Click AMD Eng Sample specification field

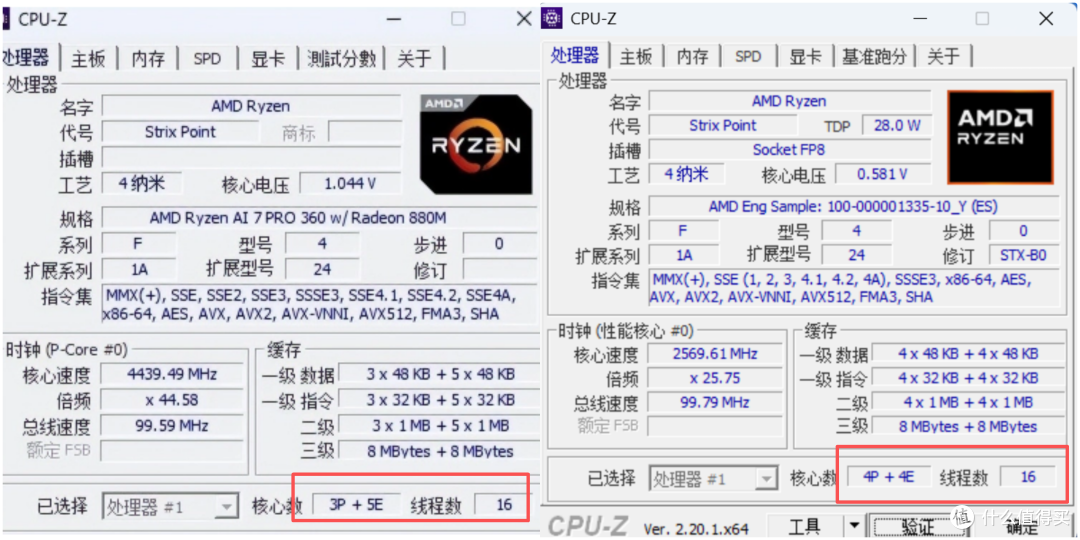point(853,206)
